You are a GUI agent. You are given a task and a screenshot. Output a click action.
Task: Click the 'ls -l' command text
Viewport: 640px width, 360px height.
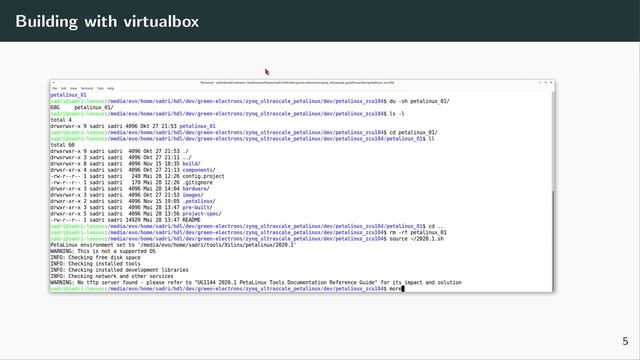[x=397, y=113]
